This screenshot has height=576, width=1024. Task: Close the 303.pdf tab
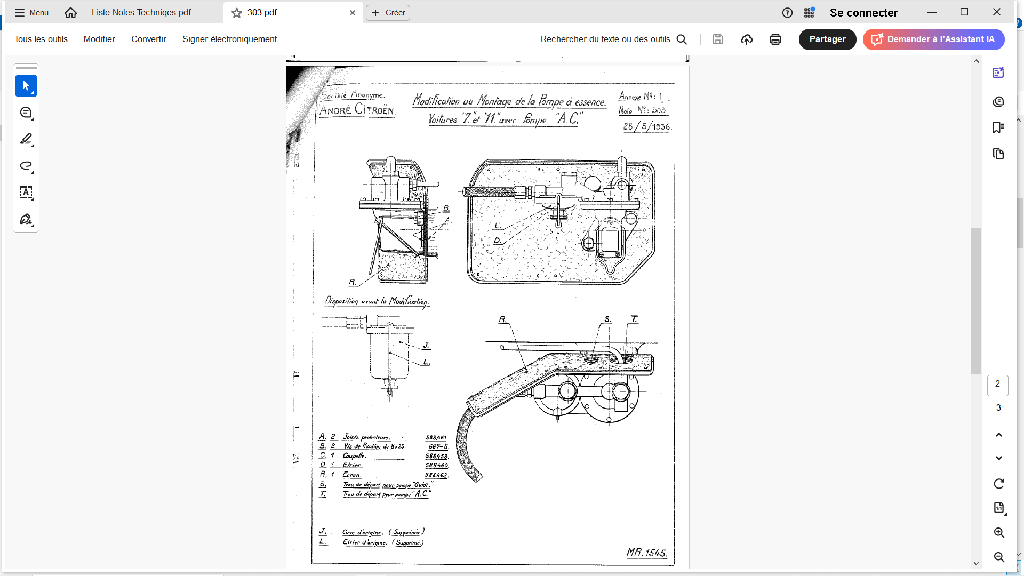(x=352, y=12)
